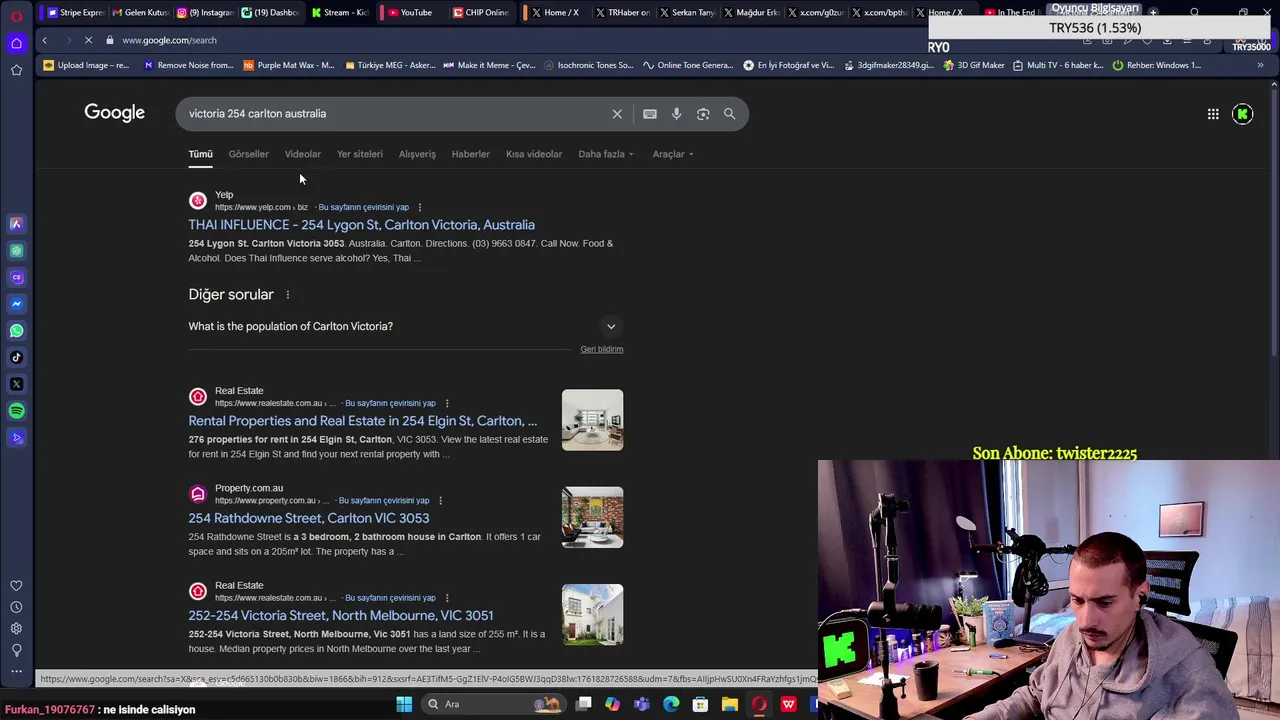The width and height of the screenshot is (1280, 720).
Task: Click into the Google search input field
Action: pos(395,114)
